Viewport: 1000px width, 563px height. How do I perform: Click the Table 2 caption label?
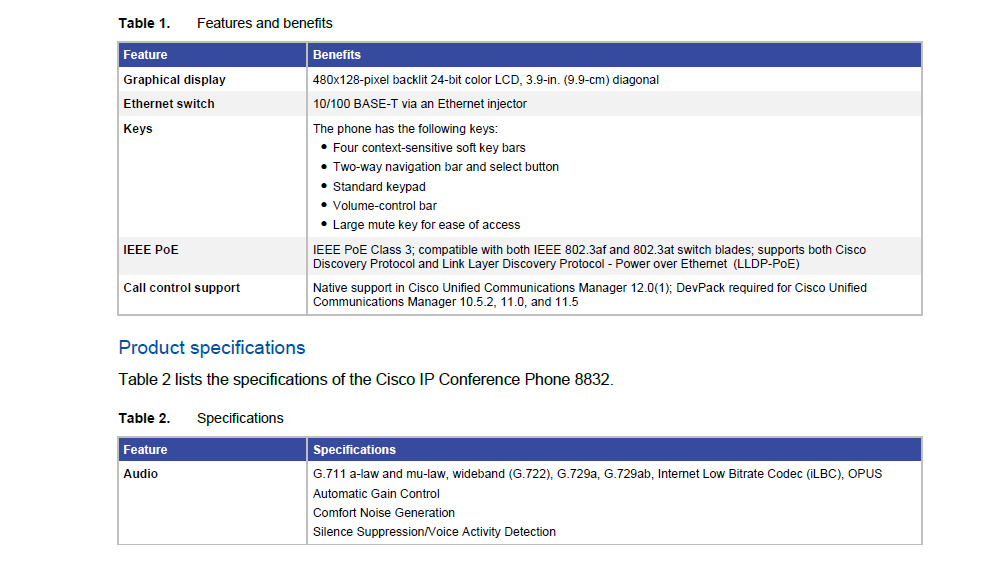tap(144, 418)
